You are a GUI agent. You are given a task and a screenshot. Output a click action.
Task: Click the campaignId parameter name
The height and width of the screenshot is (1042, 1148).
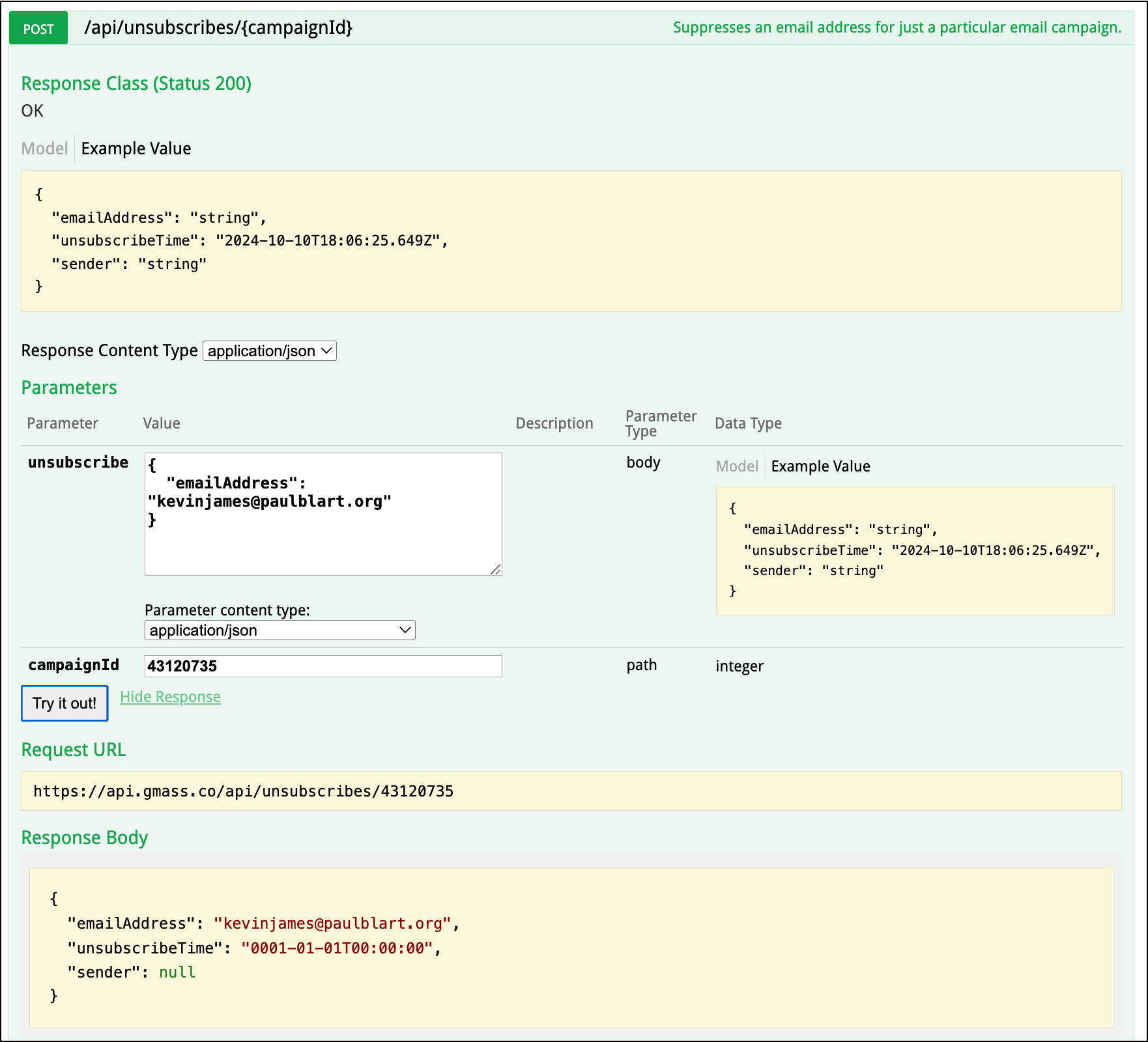(x=74, y=665)
